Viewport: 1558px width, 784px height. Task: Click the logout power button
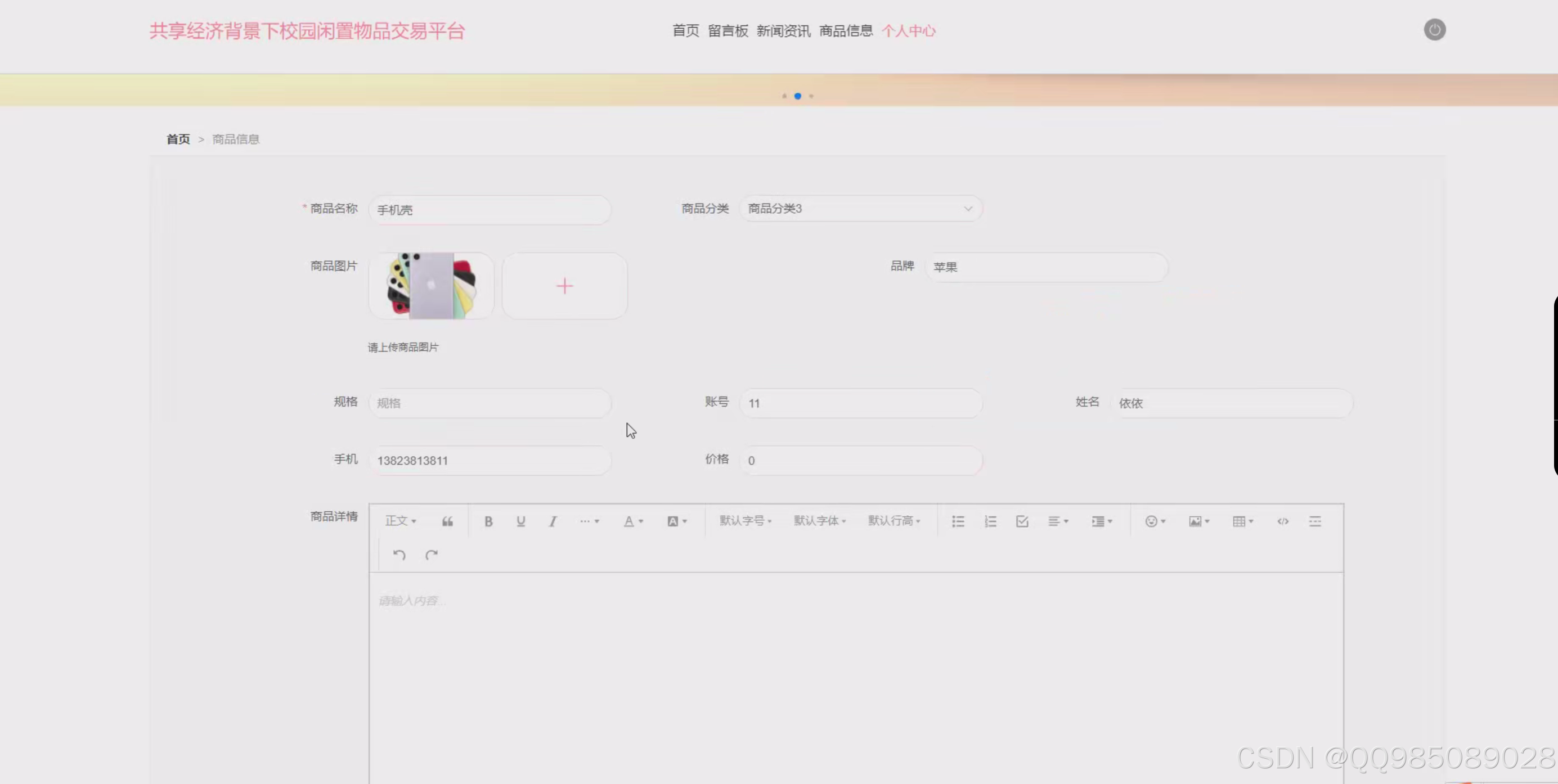click(1435, 29)
